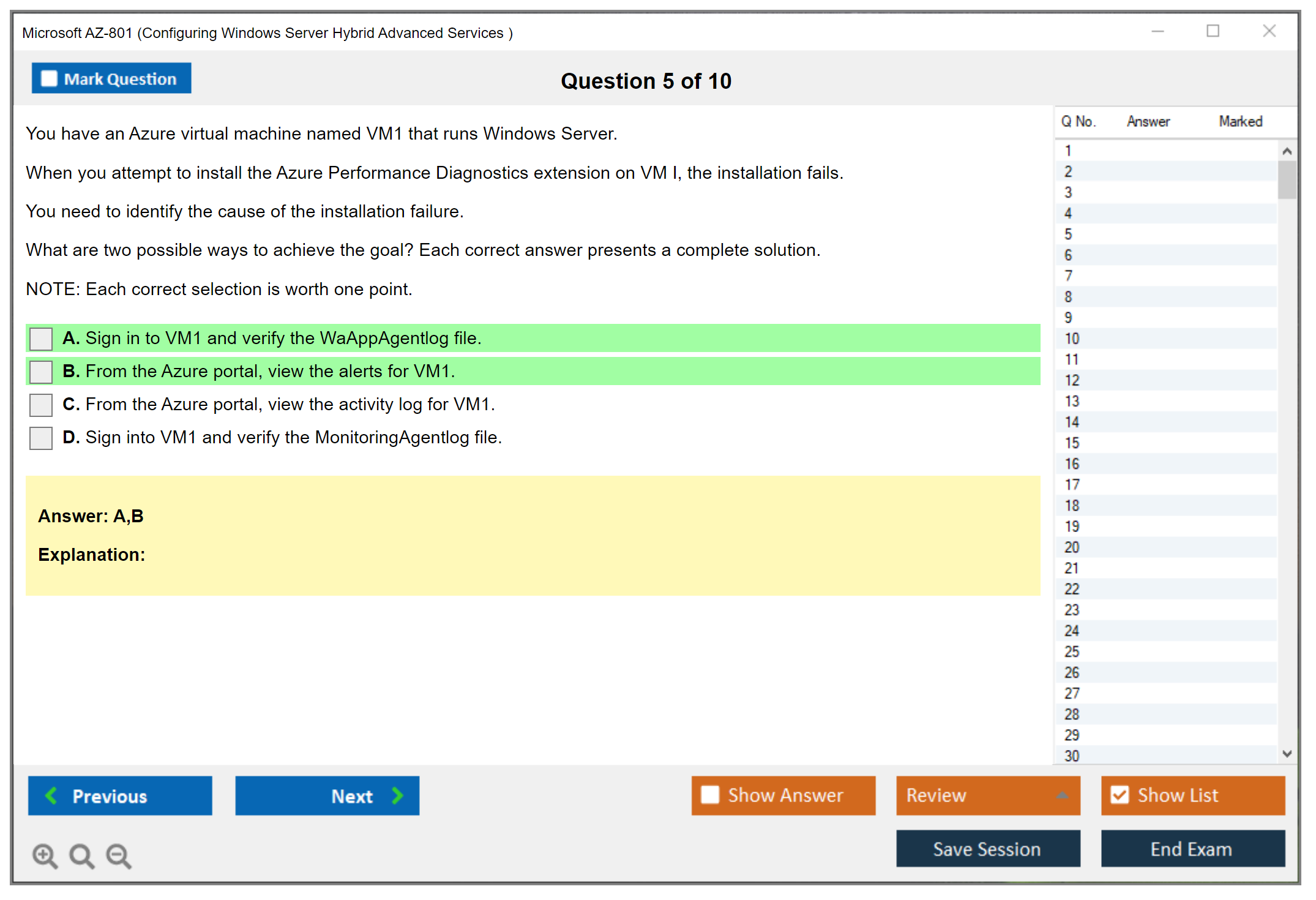Check answer option A WaAppAgentlog
Screen dimensions: 1316x900
[x=41, y=339]
